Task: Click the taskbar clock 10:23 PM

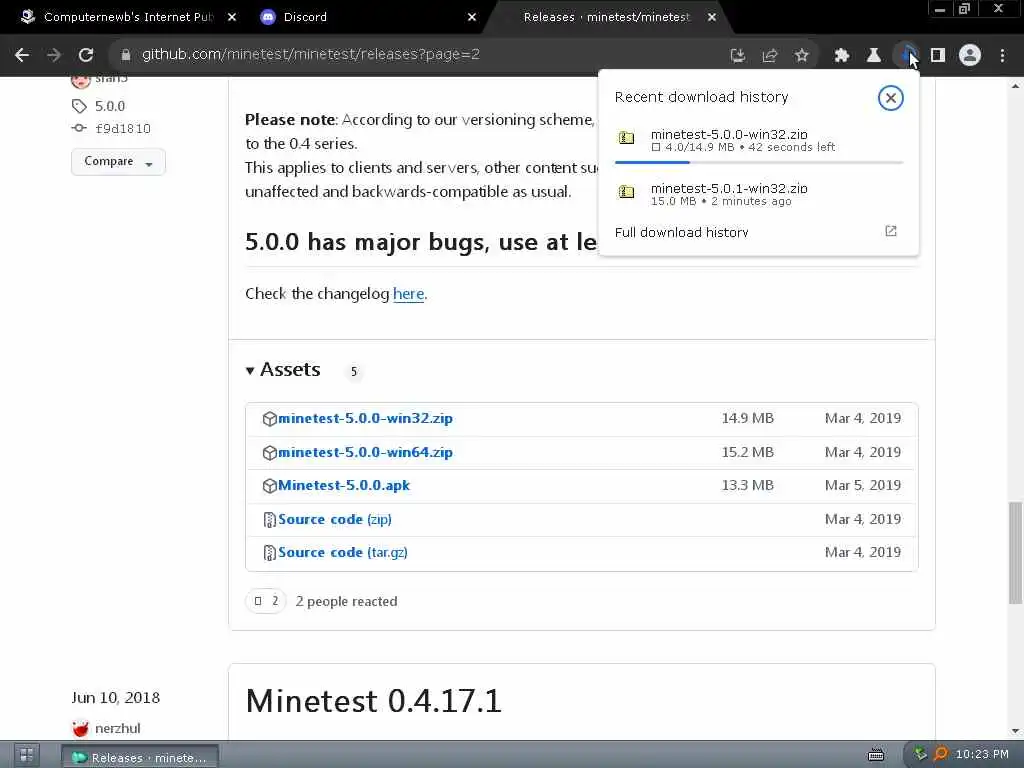Action: (x=982, y=754)
